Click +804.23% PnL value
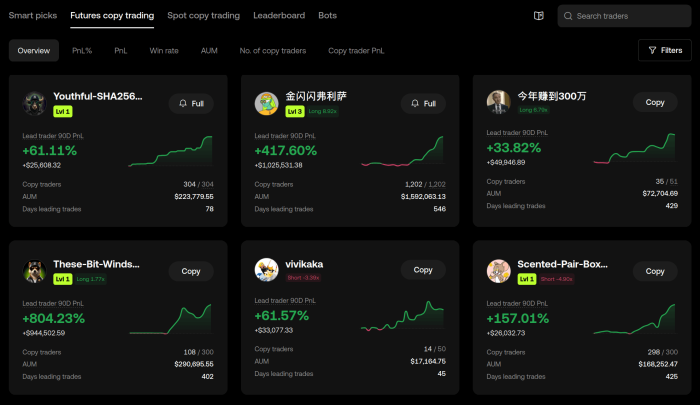The image size is (700, 405). (54, 318)
